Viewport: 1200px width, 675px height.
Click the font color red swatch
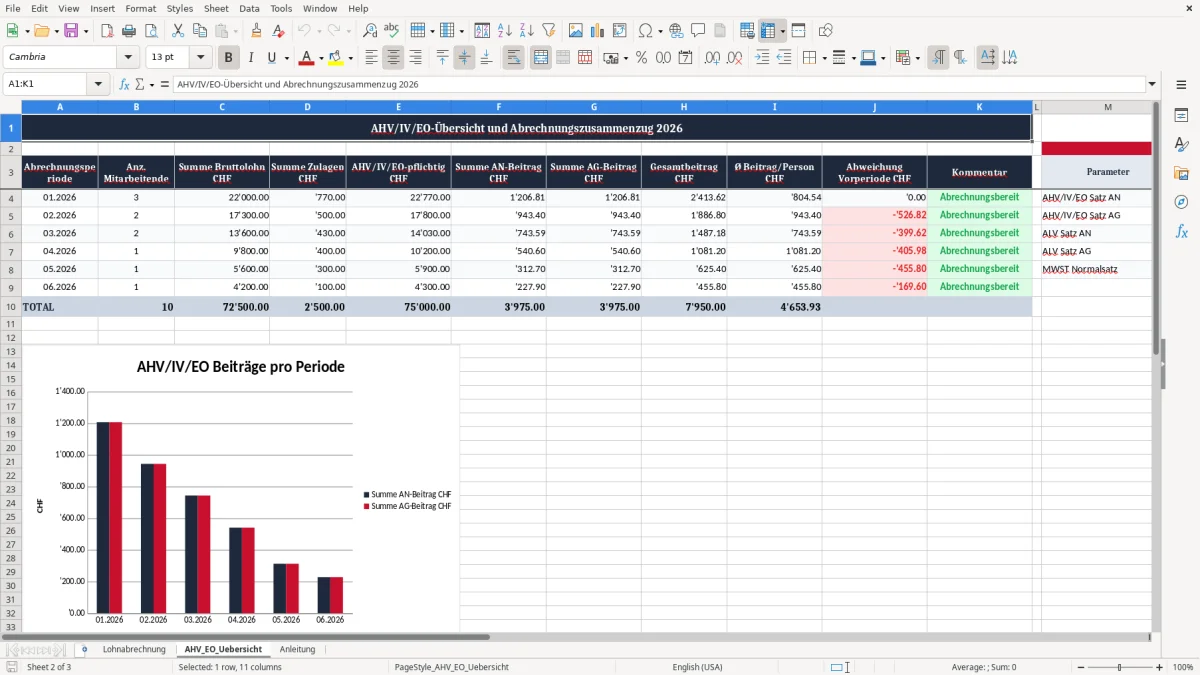pyautogui.click(x=306, y=58)
